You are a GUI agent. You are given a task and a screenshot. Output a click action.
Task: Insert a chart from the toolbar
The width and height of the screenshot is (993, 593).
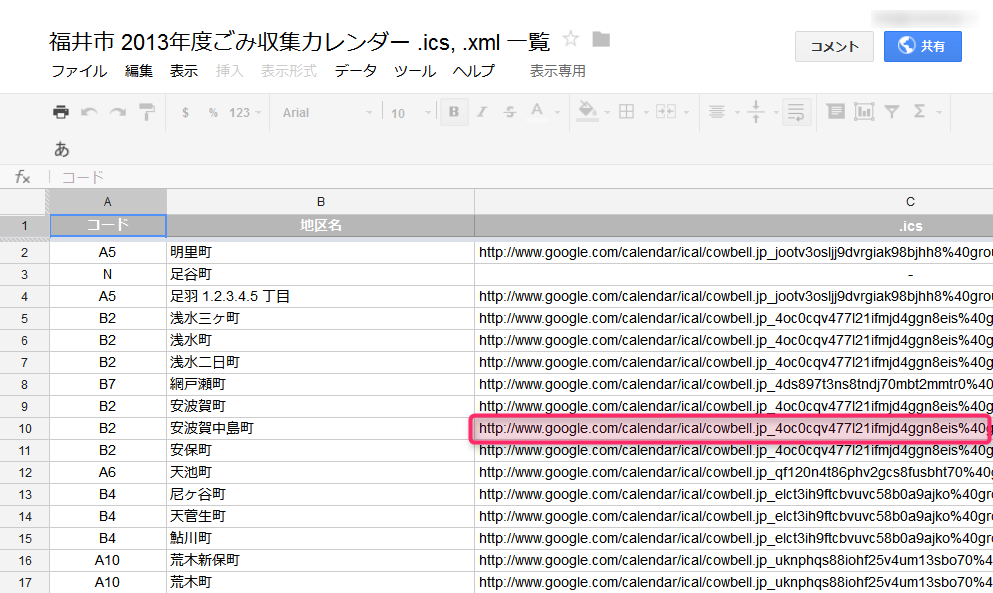click(x=864, y=112)
